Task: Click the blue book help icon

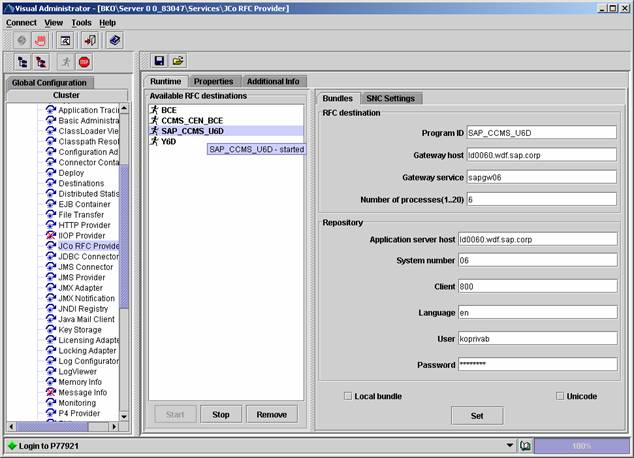Action: pos(115,41)
